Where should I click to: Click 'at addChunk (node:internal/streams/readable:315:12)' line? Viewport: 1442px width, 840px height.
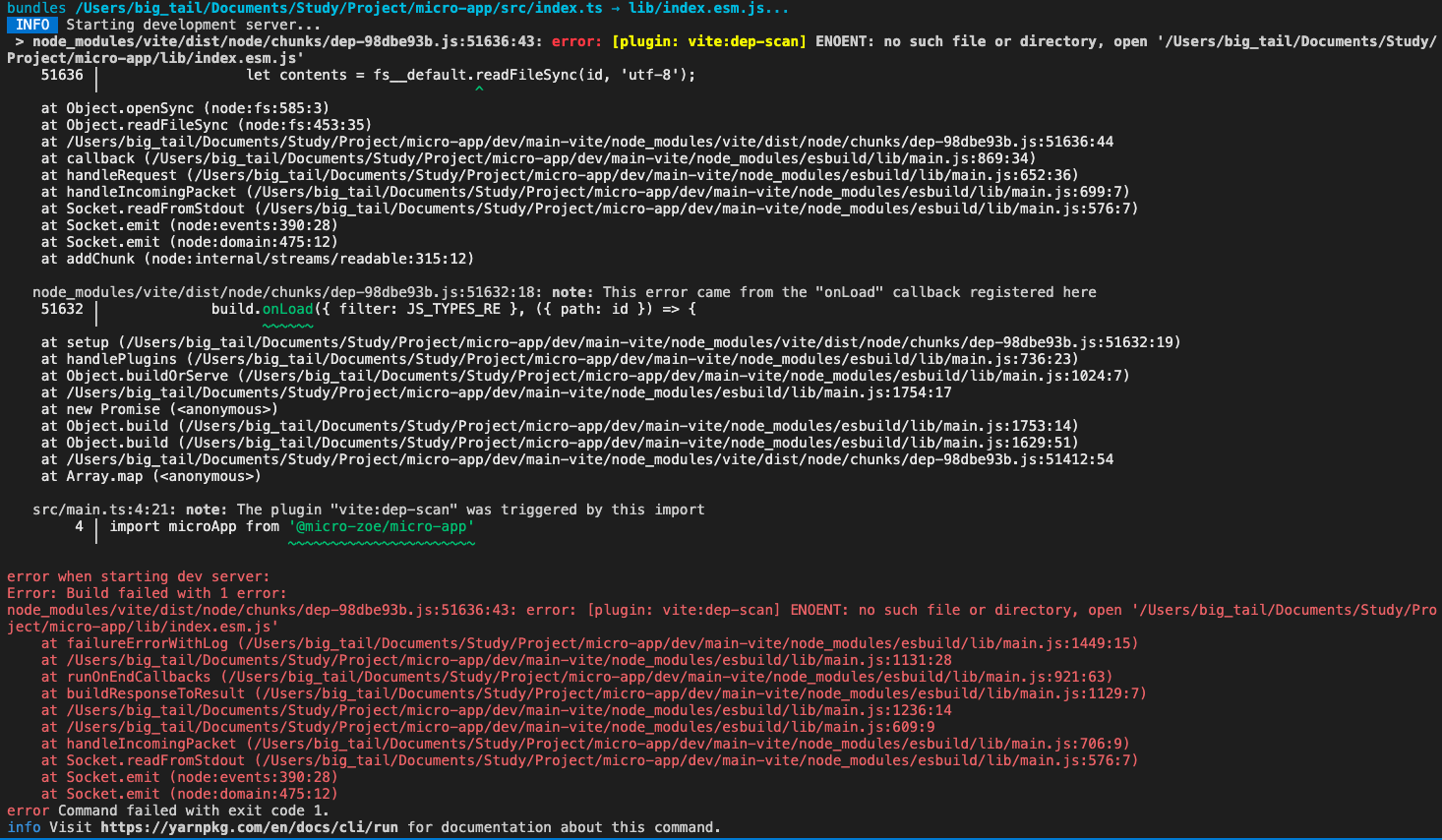[258, 259]
